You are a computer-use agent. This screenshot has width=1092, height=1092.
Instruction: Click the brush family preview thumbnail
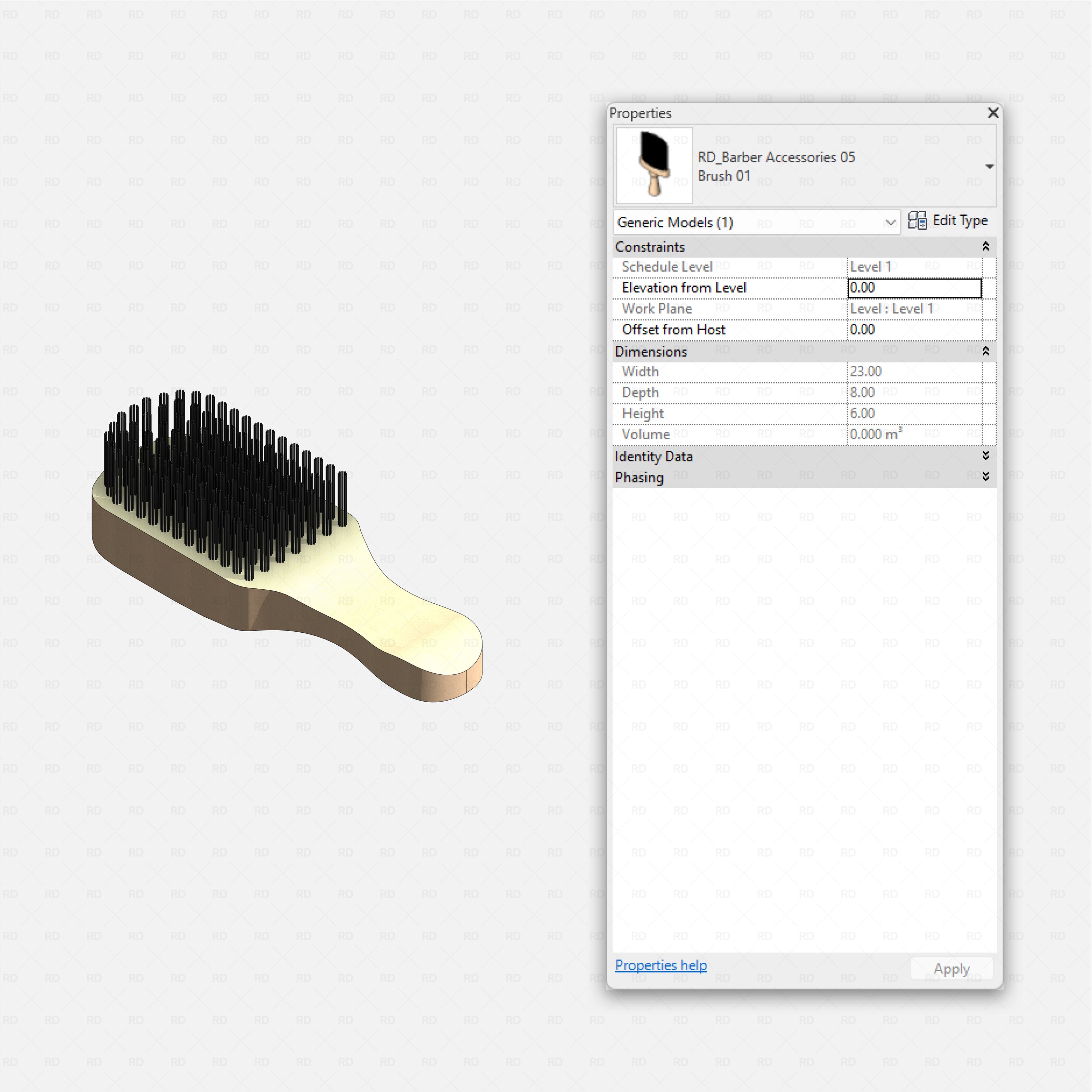click(653, 165)
